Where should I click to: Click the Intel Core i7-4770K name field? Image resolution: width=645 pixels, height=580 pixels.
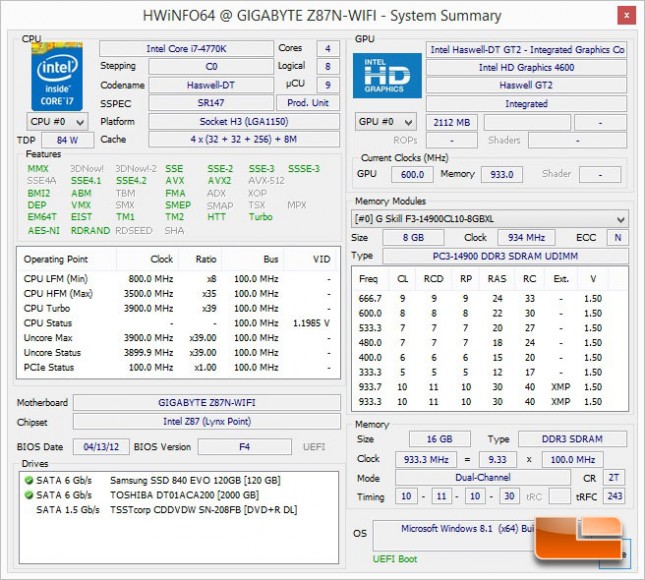(x=186, y=49)
